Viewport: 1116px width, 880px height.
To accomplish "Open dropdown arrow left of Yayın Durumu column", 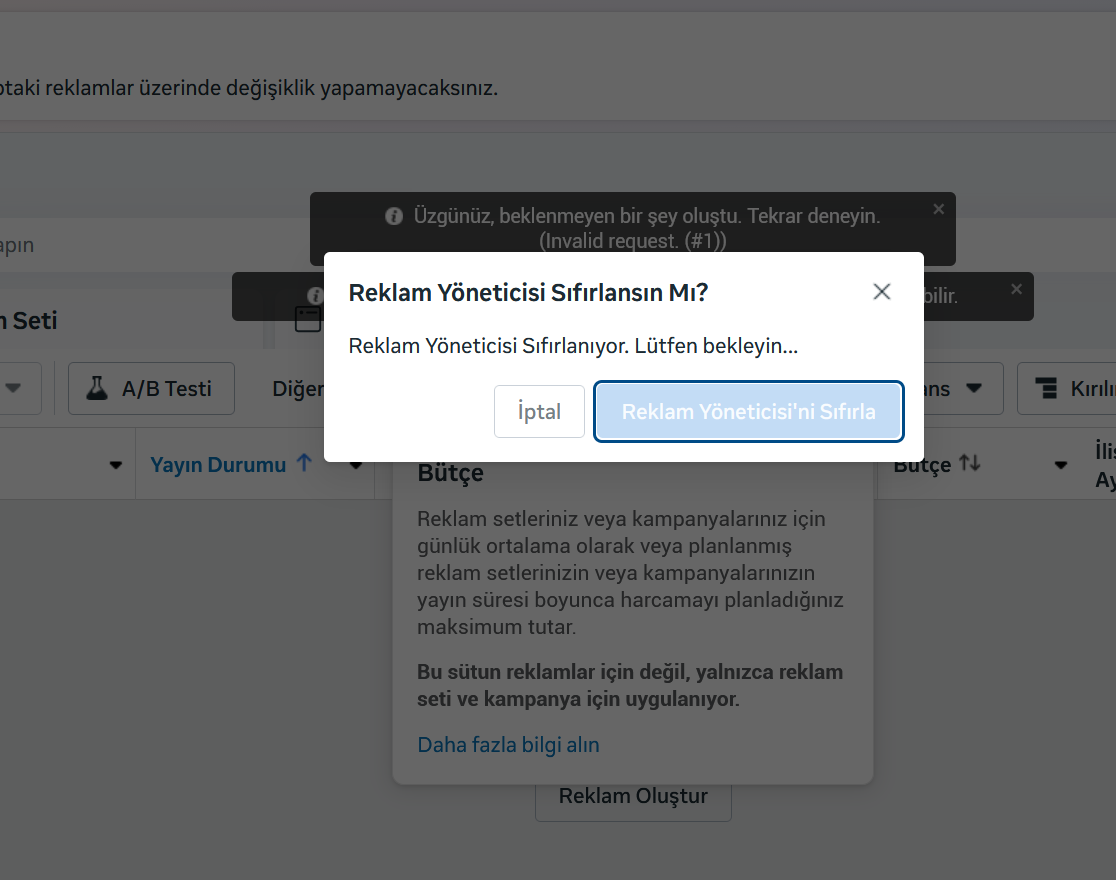I will (x=115, y=466).
